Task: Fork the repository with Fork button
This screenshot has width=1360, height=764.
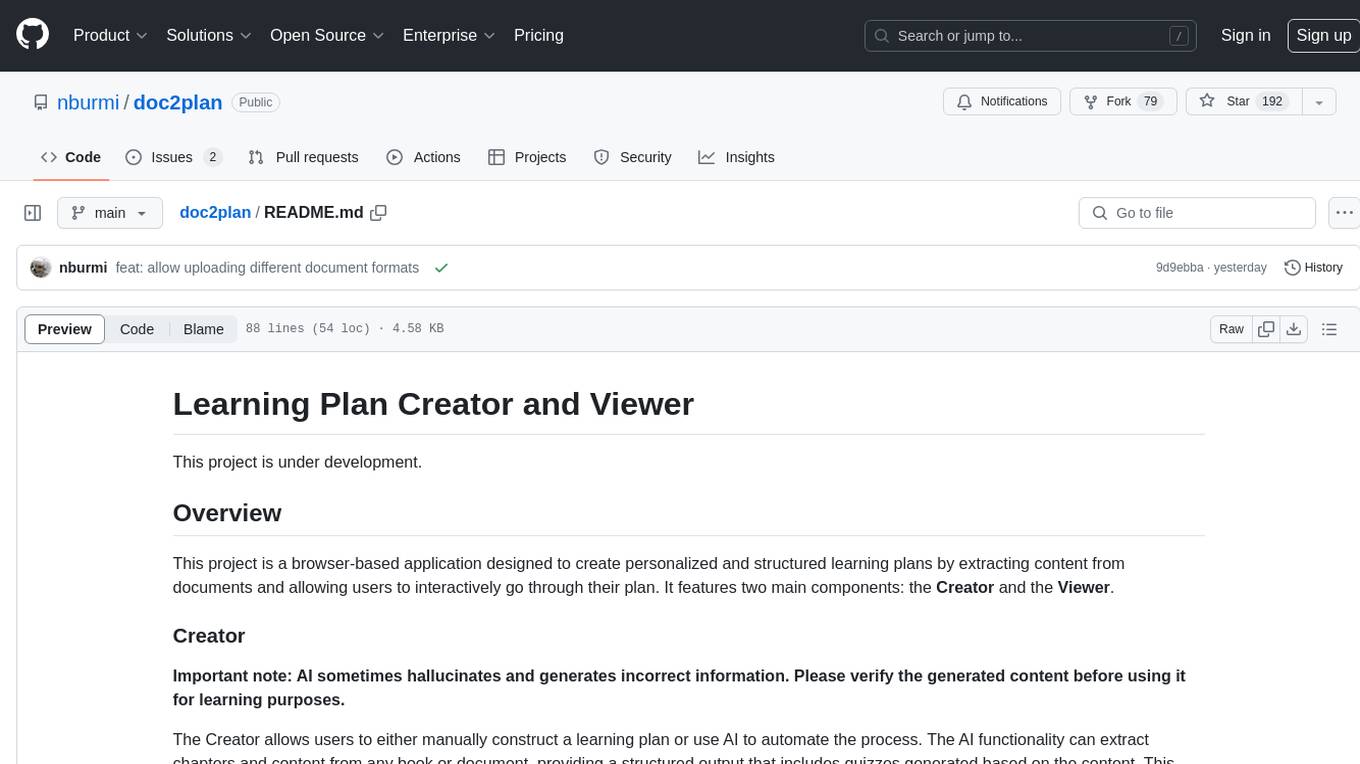Action: click(x=1123, y=102)
